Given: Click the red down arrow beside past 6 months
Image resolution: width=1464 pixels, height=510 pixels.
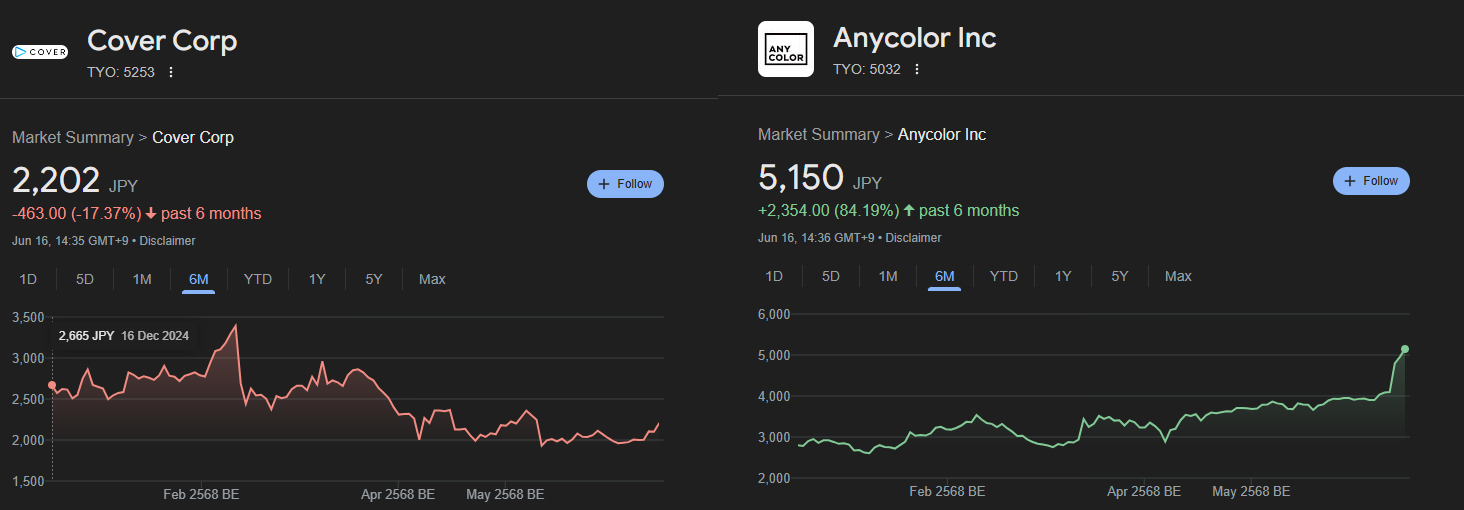Looking at the screenshot, I should click(x=151, y=213).
